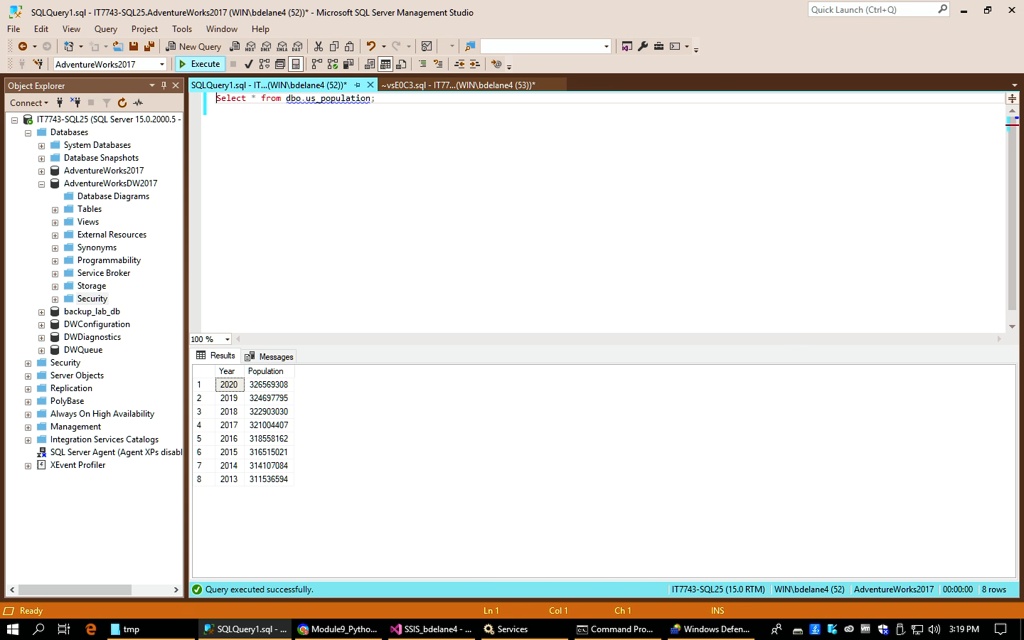
Task: Click Disconnect icon in Object Explorer
Action: [76, 103]
